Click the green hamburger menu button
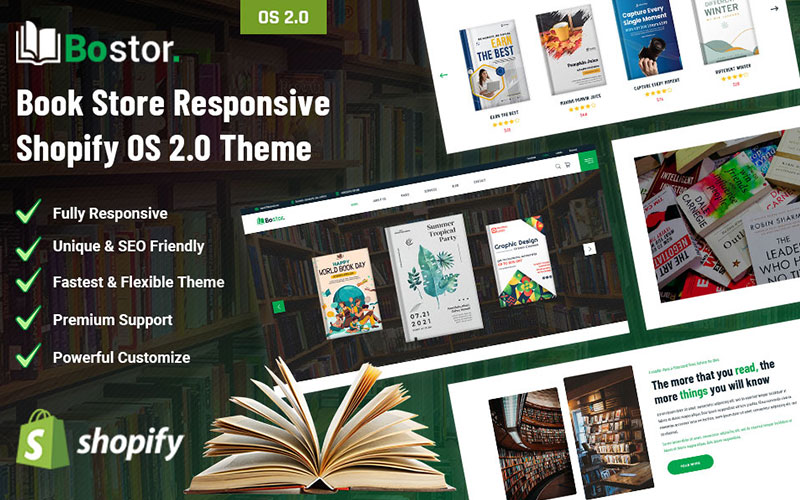800x500 pixels. click(588, 162)
